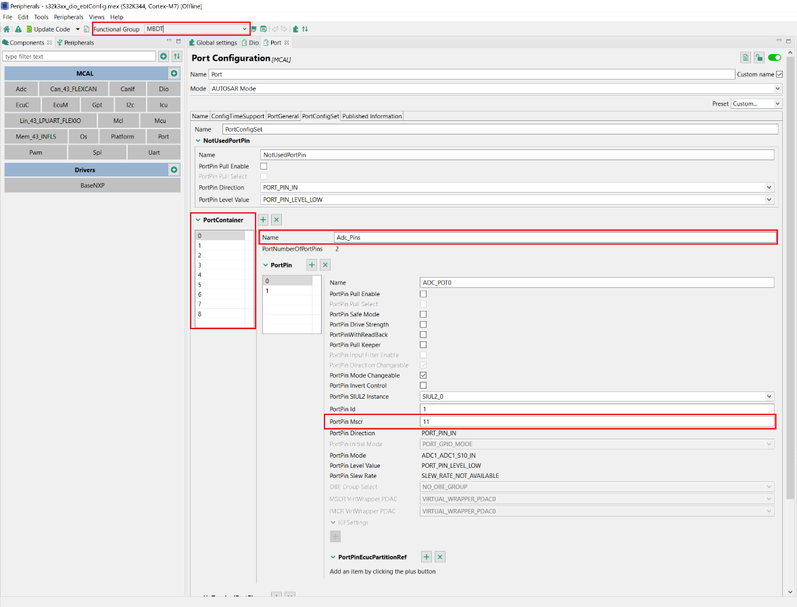Toggle the green component enable switch

tap(775, 58)
